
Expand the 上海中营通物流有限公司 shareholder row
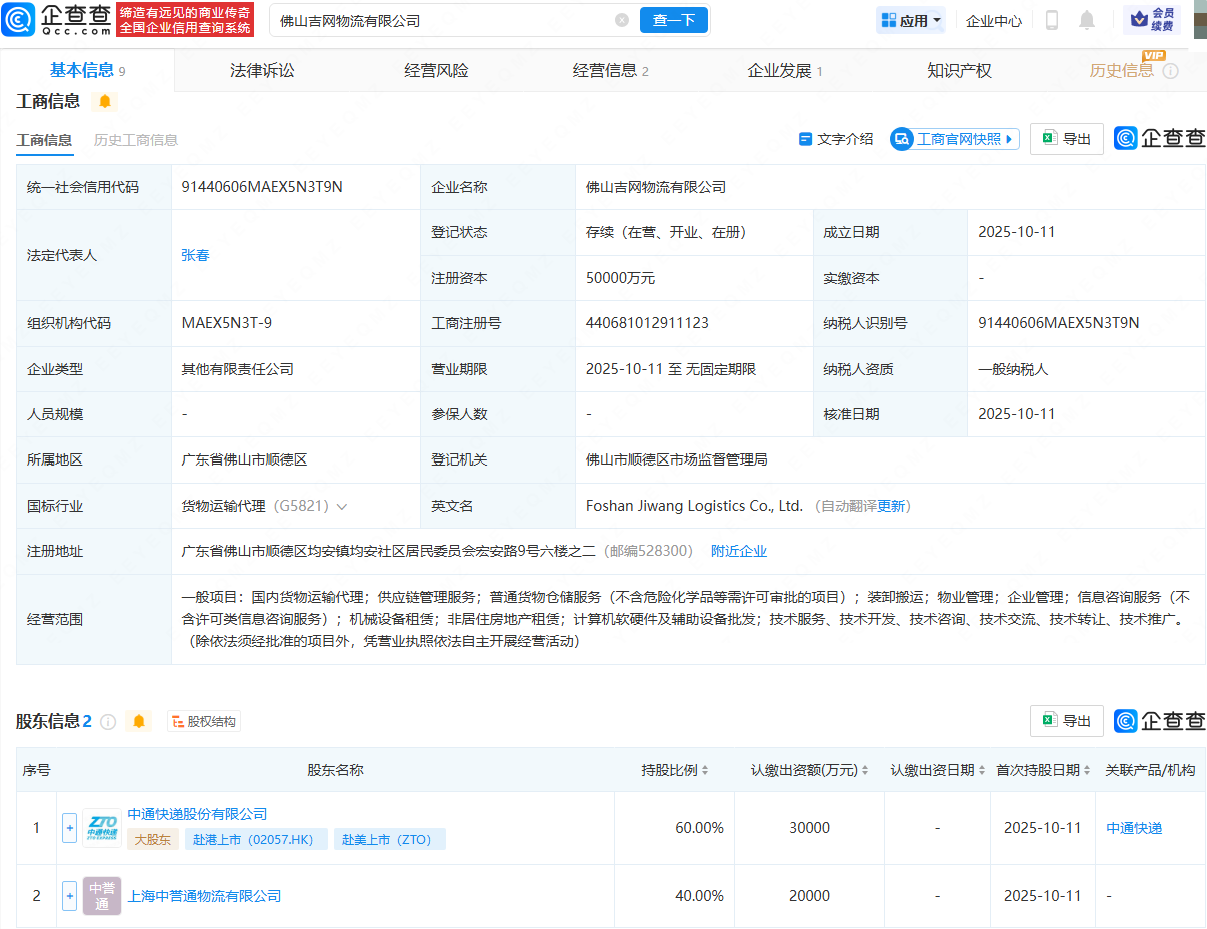coord(69,896)
